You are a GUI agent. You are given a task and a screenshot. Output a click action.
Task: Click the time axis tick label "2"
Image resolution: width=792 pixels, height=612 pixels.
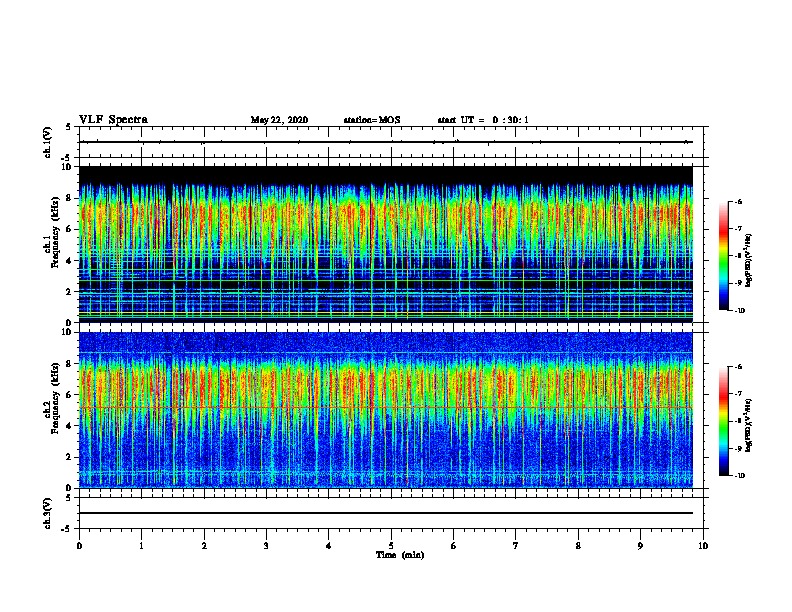204,546
